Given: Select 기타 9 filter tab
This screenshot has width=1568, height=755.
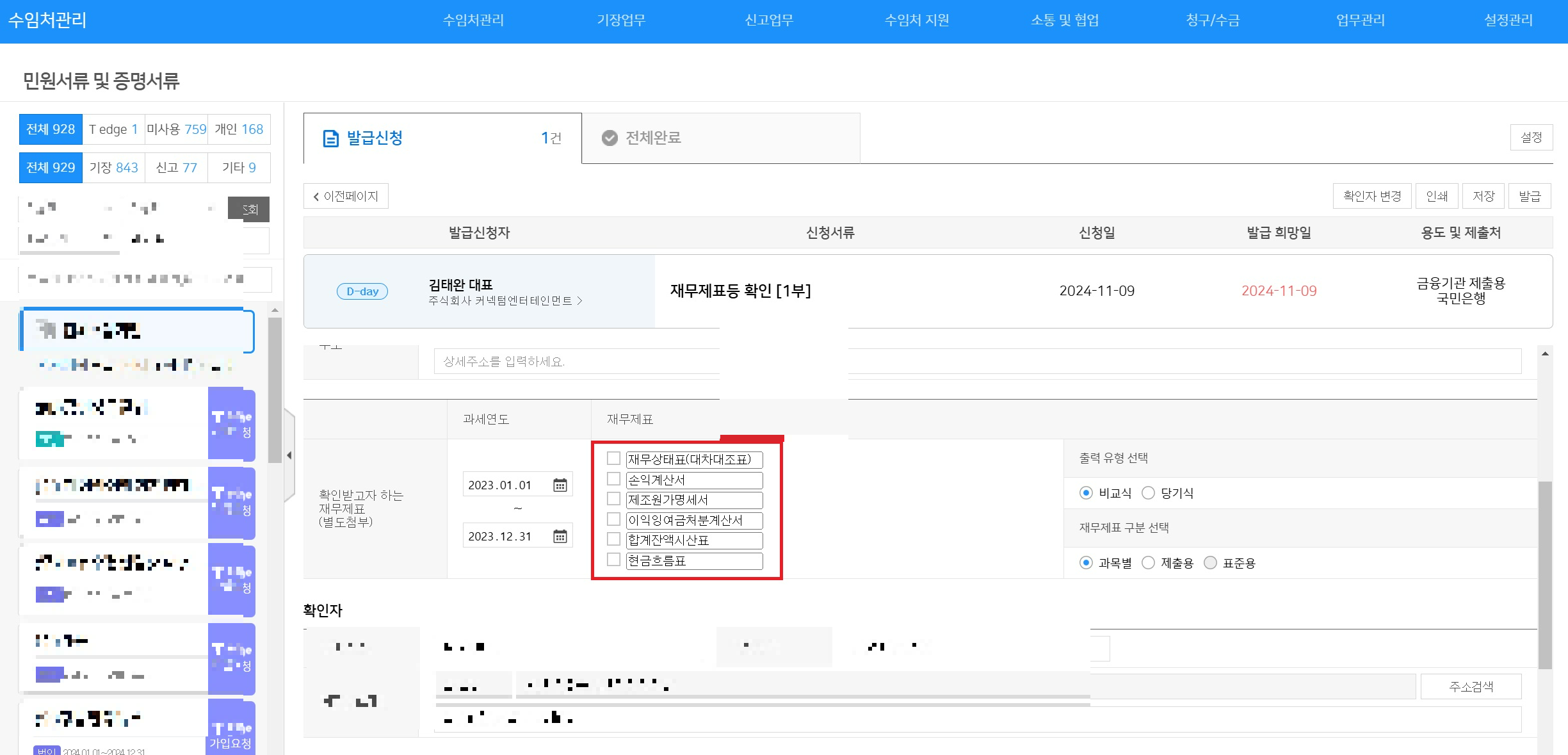Looking at the screenshot, I should click(x=239, y=168).
